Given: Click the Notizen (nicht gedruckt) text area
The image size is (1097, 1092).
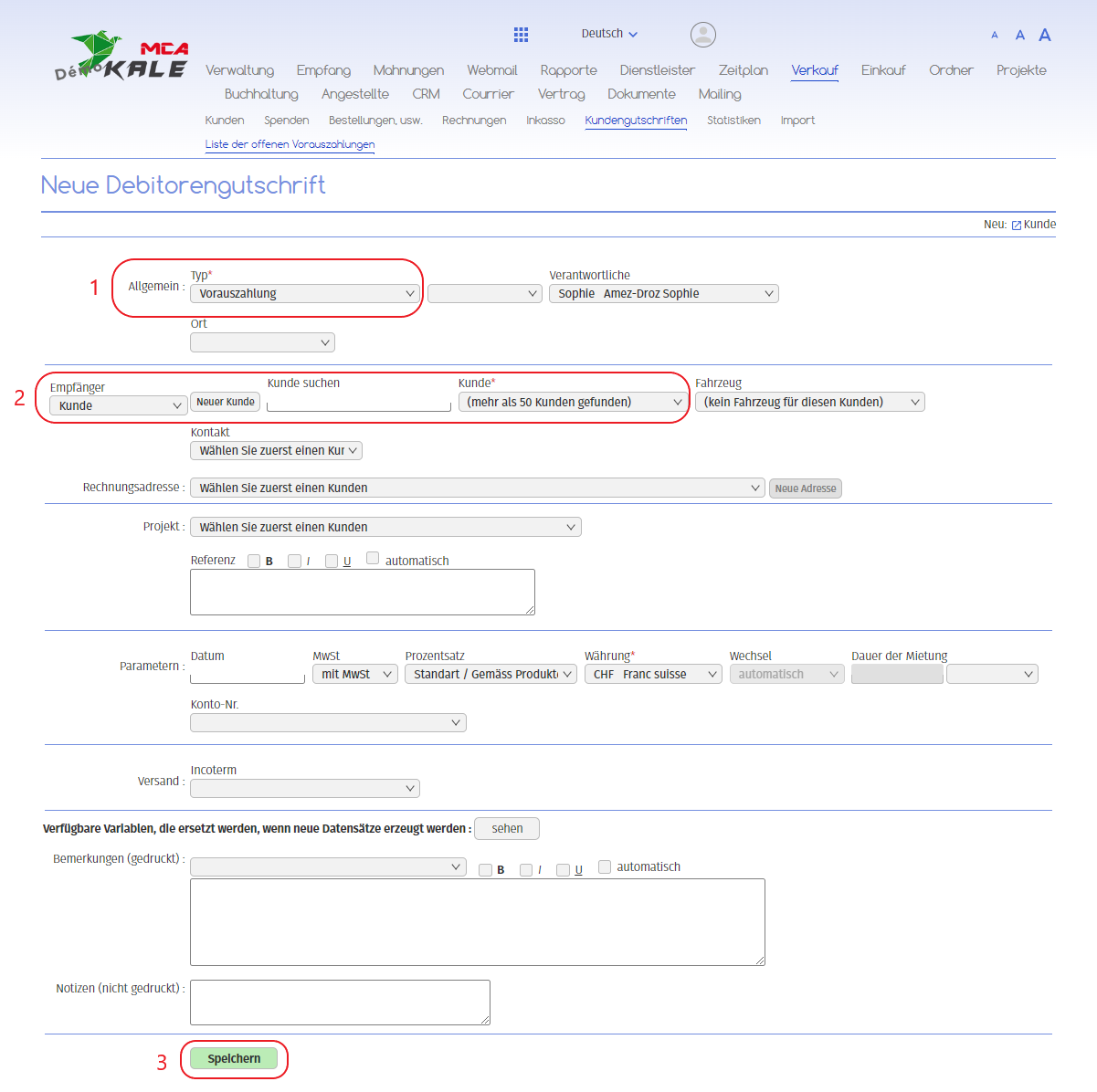Looking at the screenshot, I should (x=340, y=1003).
